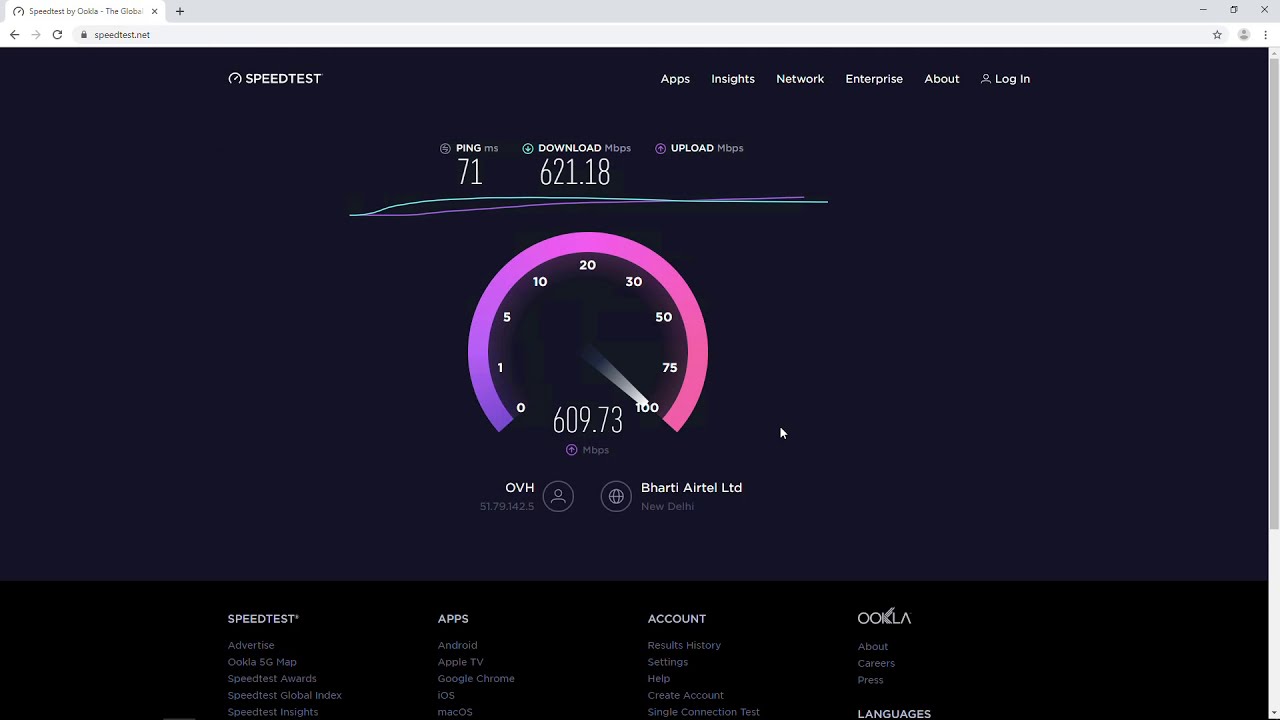Open Ookla 5G Map link
1280x720 pixels.
coord(262,662)
